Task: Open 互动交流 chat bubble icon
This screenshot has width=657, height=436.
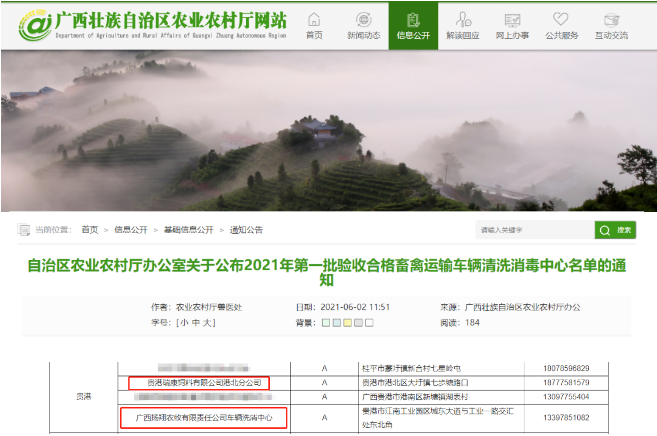Action: click(x=612, y=25)
